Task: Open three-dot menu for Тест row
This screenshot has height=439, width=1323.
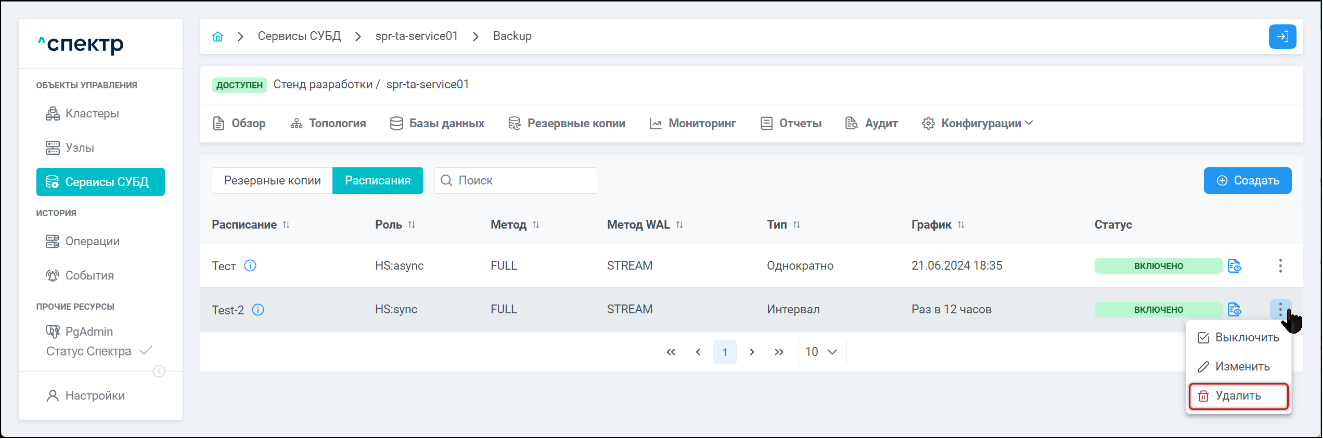Action: pos(1281,266)
